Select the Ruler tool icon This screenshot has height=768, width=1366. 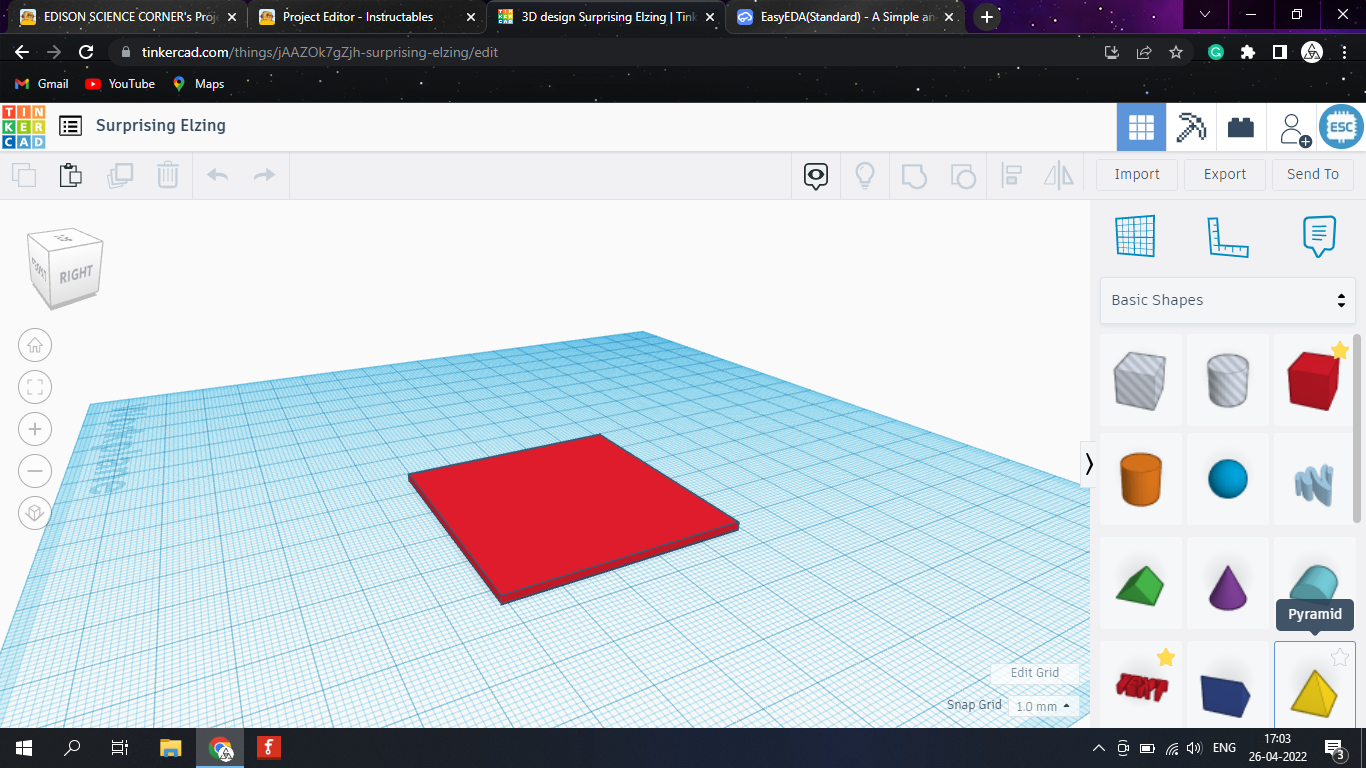point(1227,236)
